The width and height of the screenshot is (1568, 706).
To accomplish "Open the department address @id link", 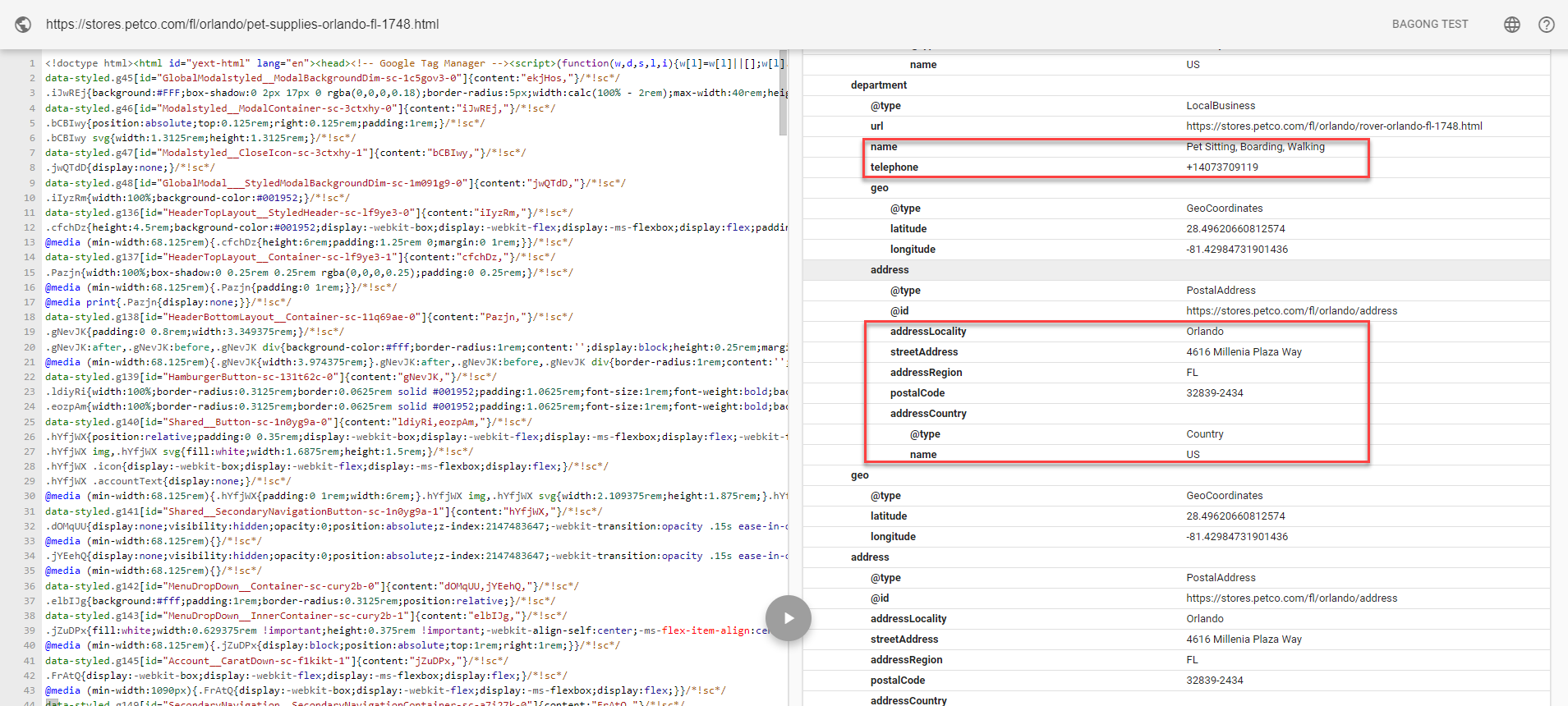I will (x=1291, y=311).
